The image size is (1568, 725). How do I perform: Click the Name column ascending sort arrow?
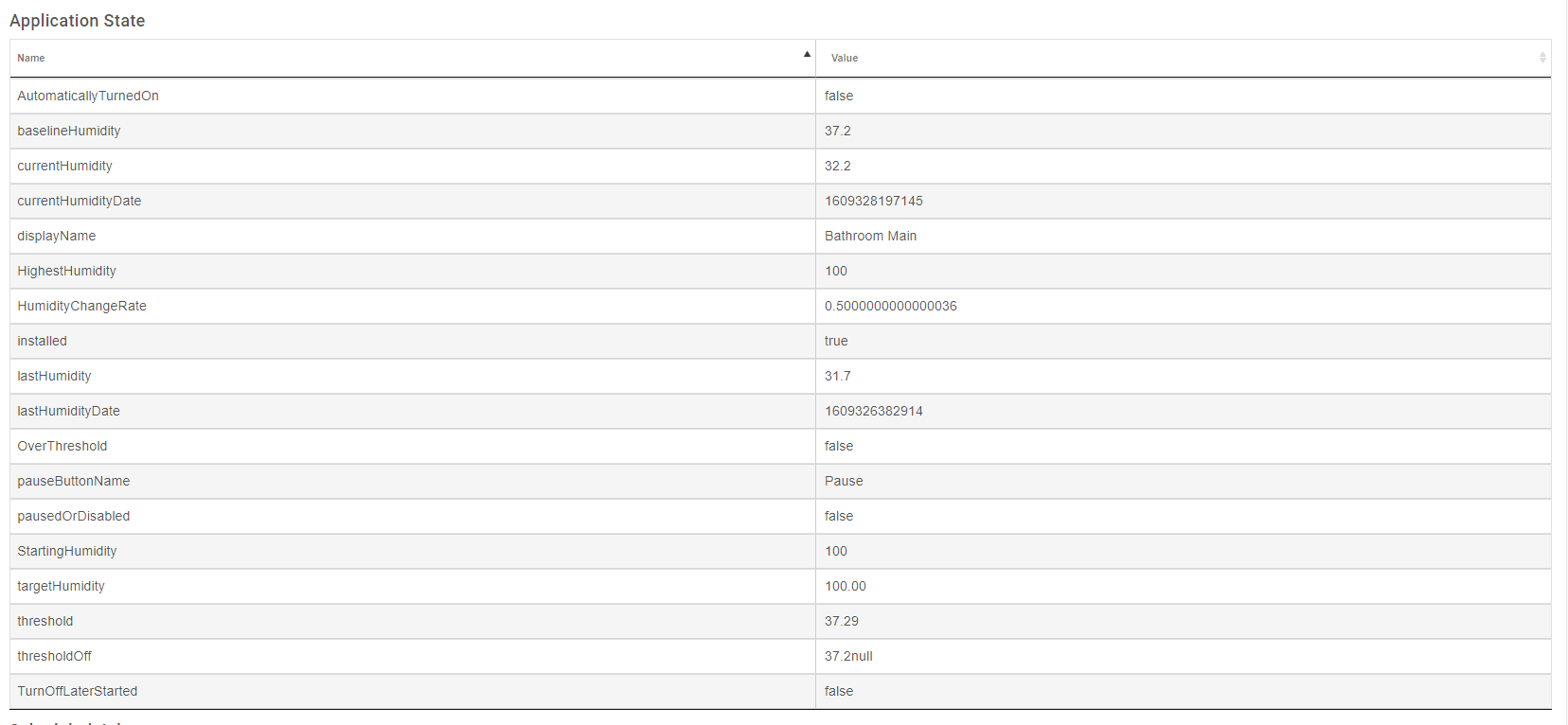(807, 55)
